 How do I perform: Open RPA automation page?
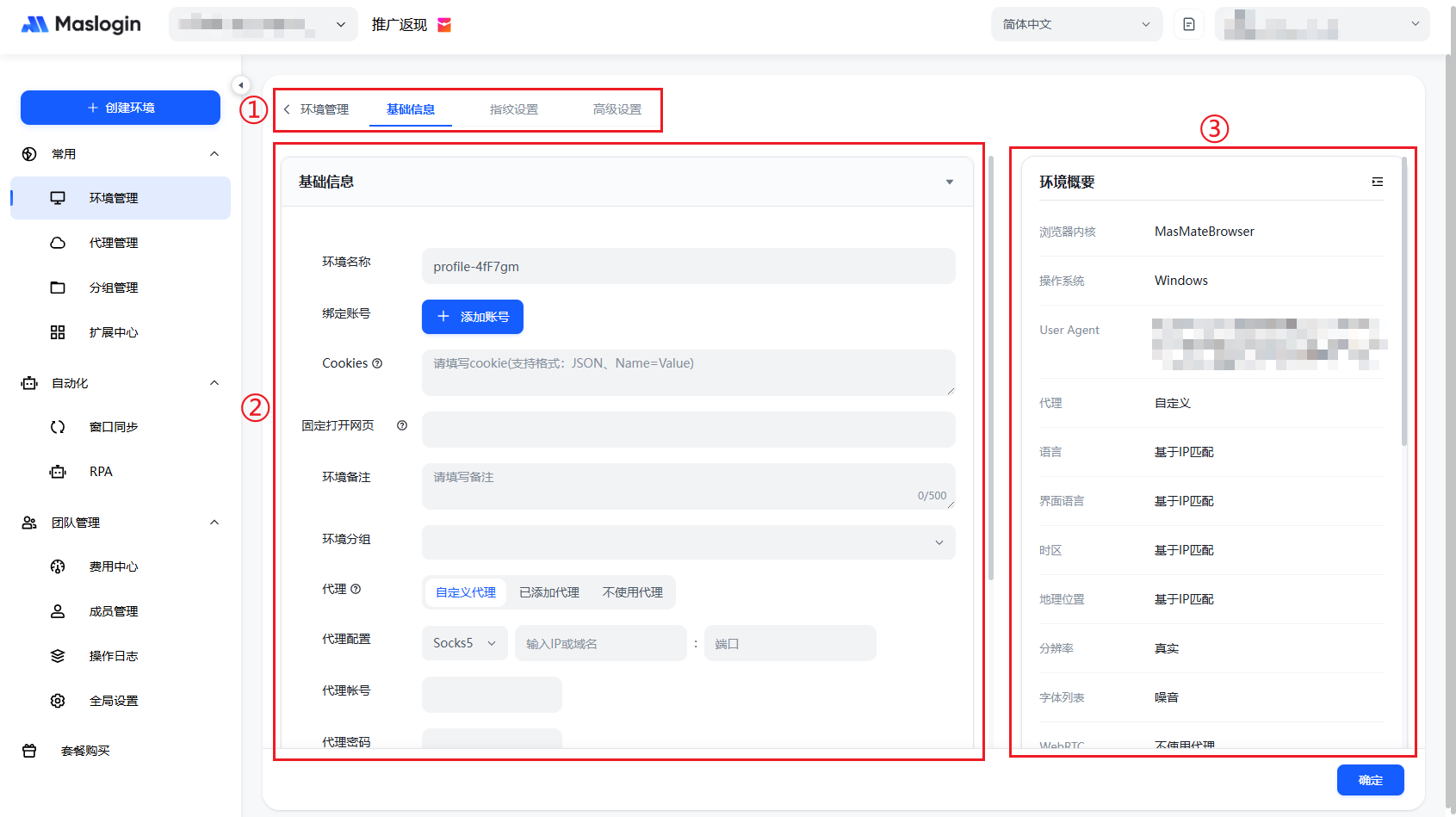tap(101, 472)
